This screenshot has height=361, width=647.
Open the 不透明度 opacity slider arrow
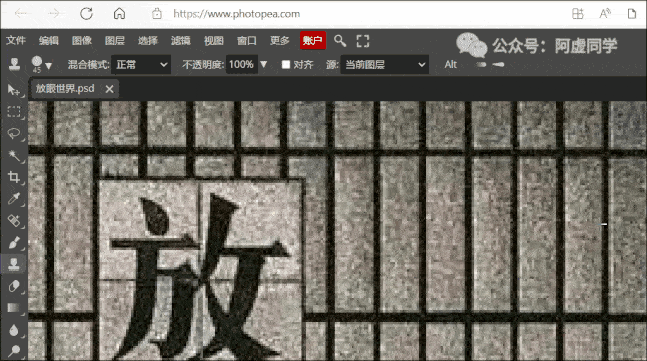264,64
